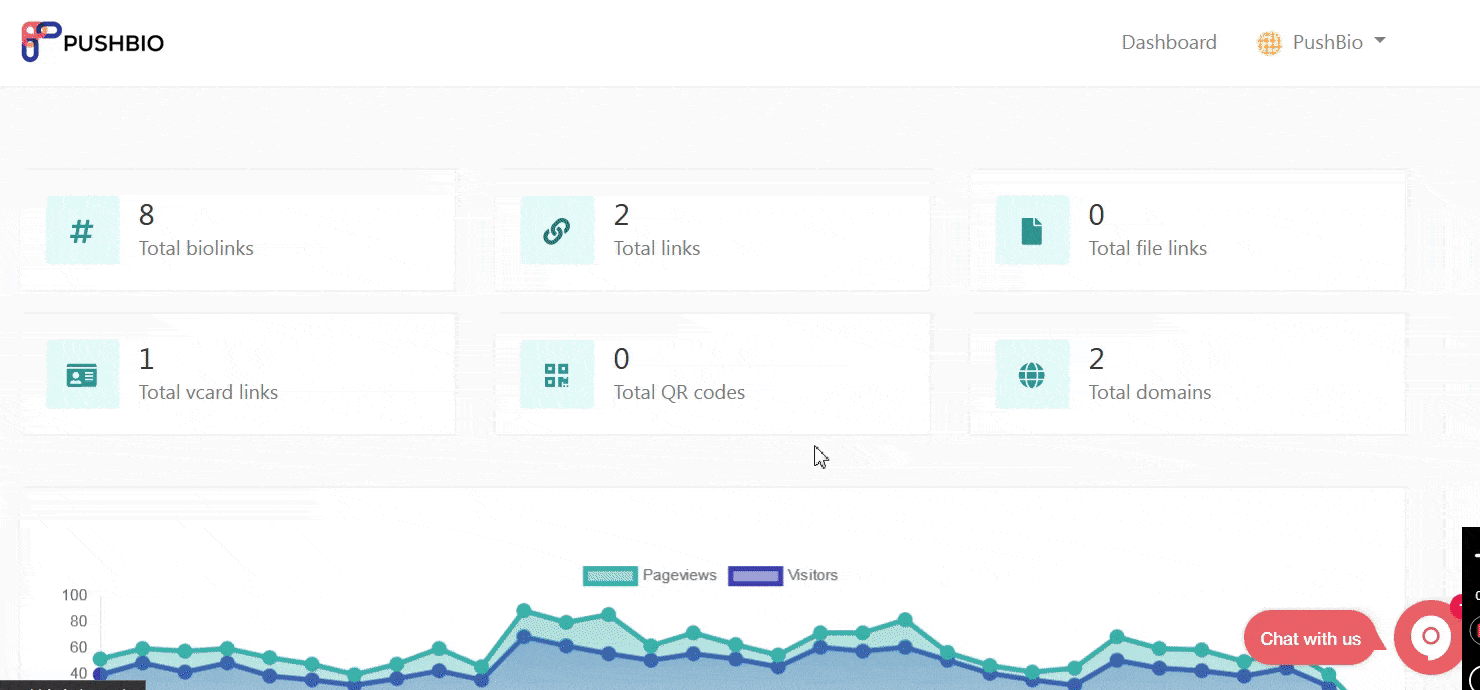Click the QR code icon
Screen dimensions: 1480x690
[x=556, y=375]
